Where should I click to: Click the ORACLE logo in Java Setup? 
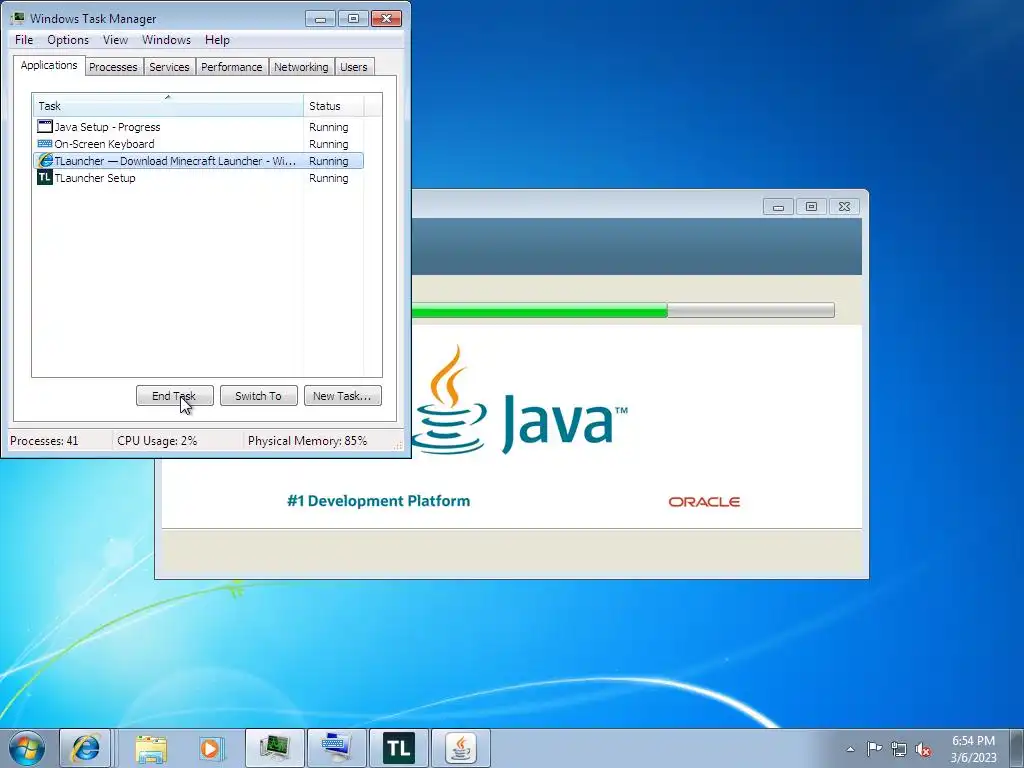704,502
